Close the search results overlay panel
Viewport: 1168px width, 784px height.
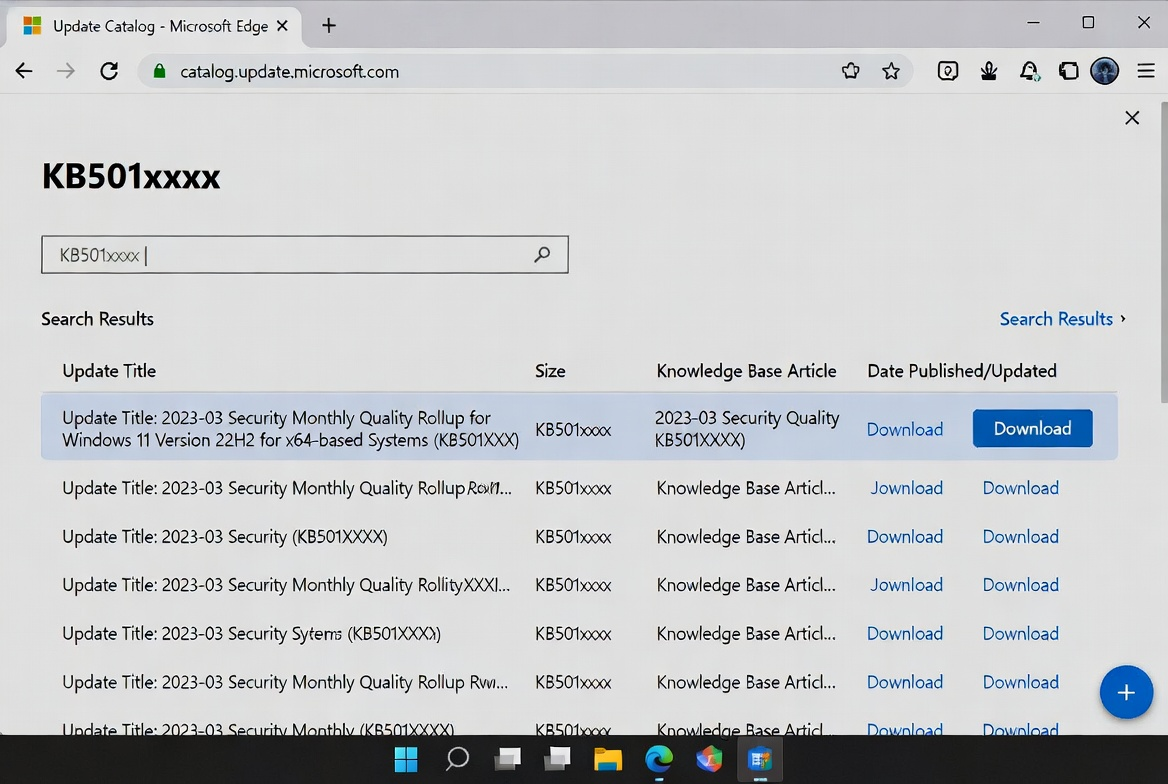click(x=1132, y=117)
